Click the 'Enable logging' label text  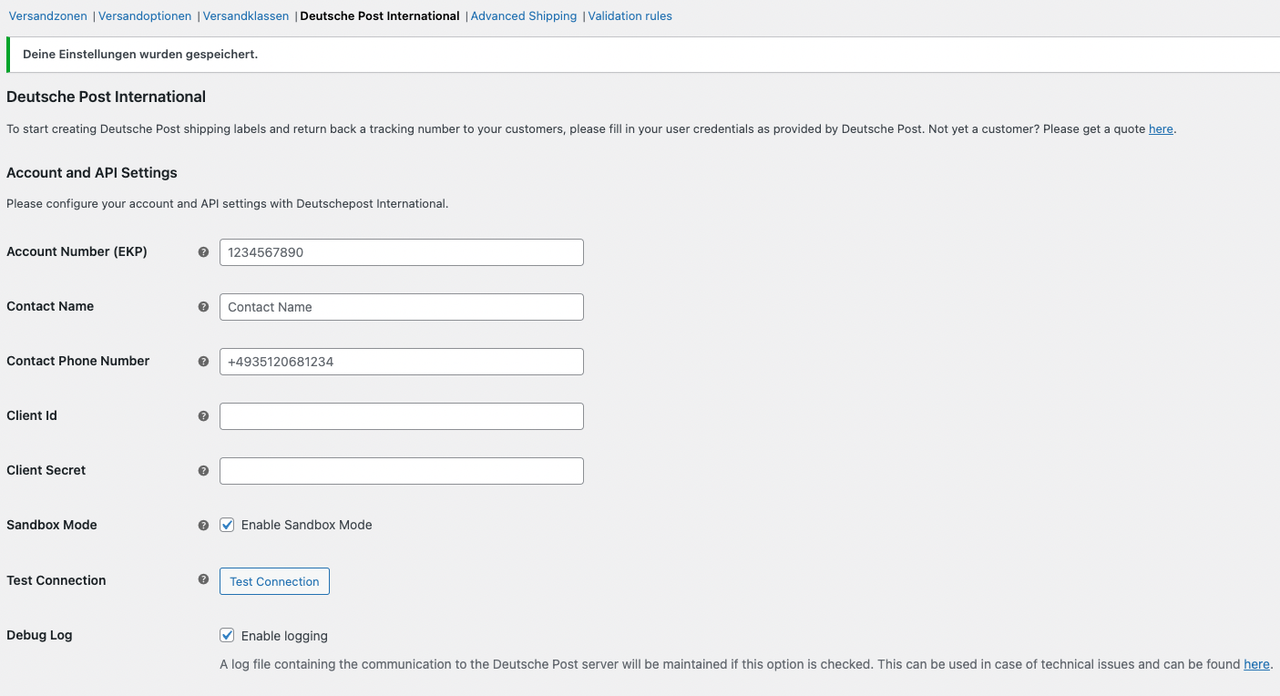pyautogui.click(x=285, y=636)
